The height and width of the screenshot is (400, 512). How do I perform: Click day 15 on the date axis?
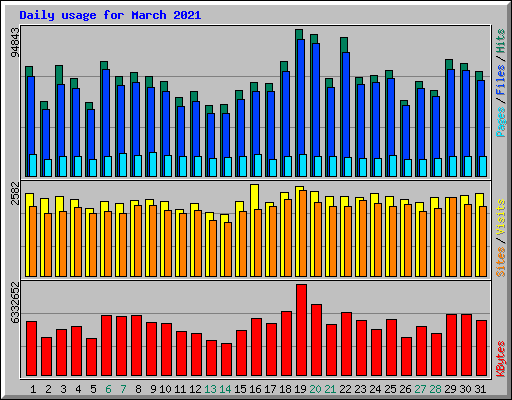[x=240, y=389]
